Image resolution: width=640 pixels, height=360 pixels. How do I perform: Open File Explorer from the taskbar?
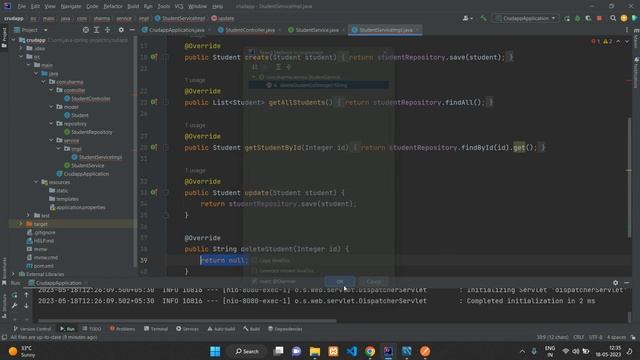(315, 351)
